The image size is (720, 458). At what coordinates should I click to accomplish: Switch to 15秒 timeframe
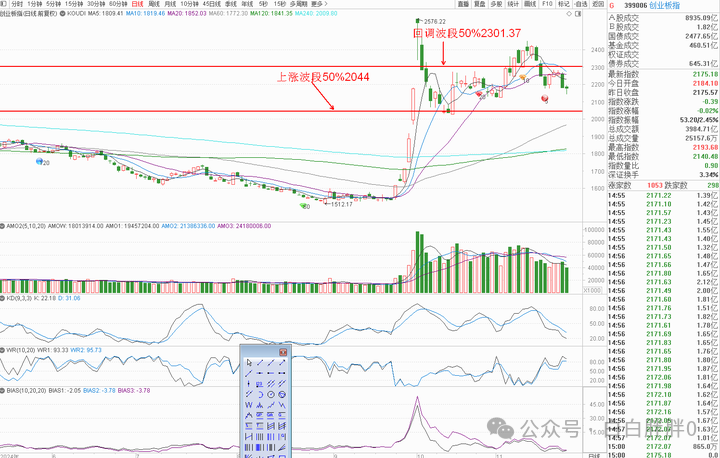click(280, 4)
